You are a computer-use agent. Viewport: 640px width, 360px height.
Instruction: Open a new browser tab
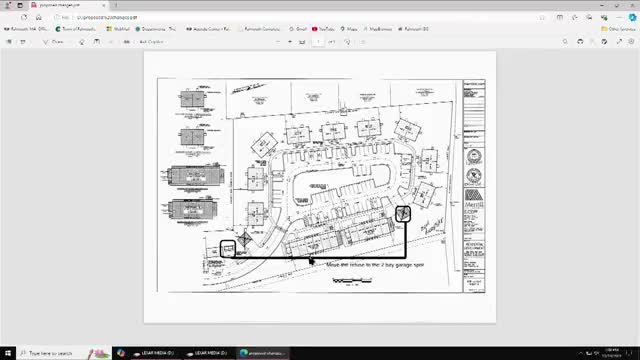116,5
